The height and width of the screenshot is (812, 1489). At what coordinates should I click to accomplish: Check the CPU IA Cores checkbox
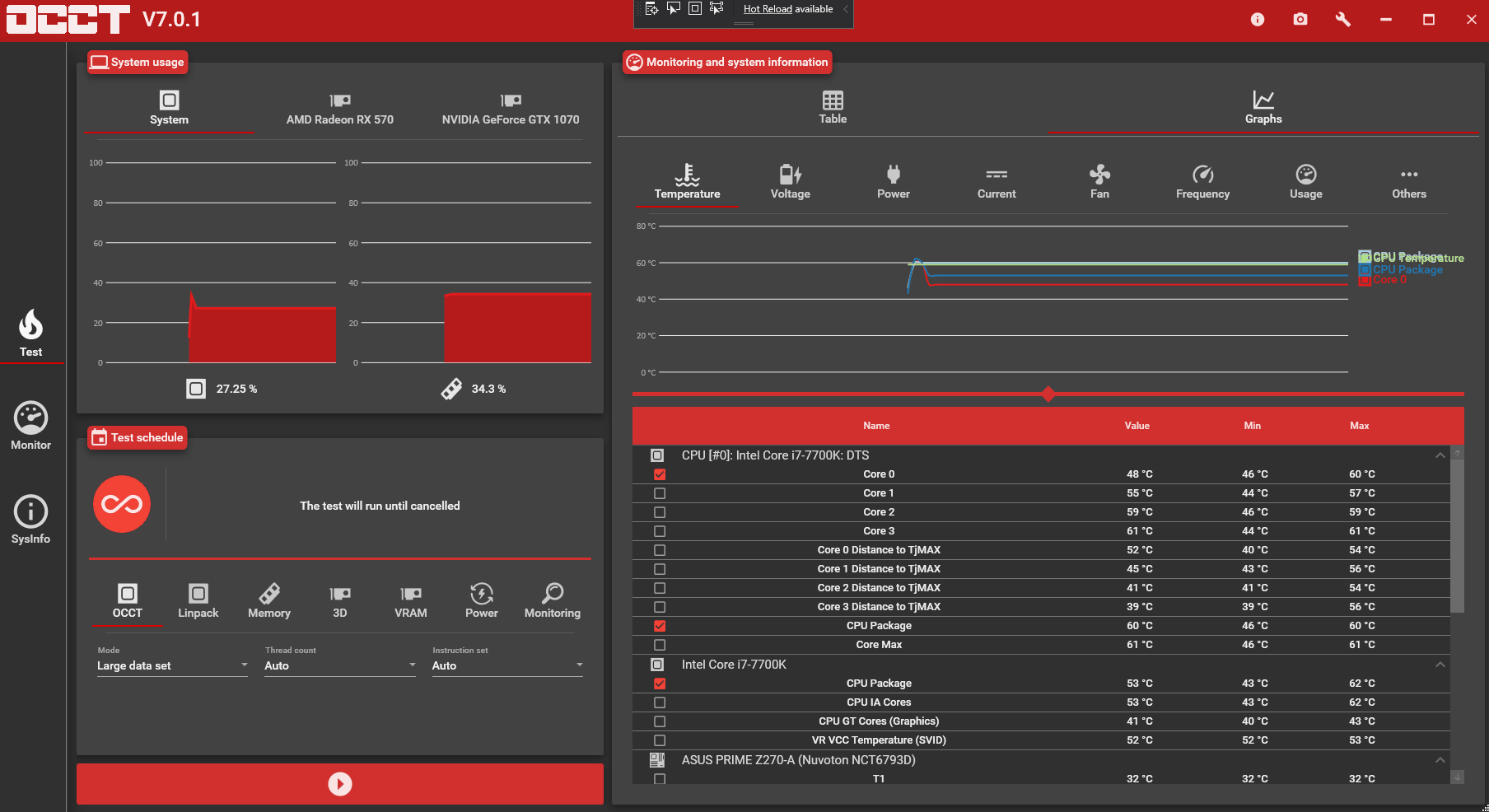point(660,702)
